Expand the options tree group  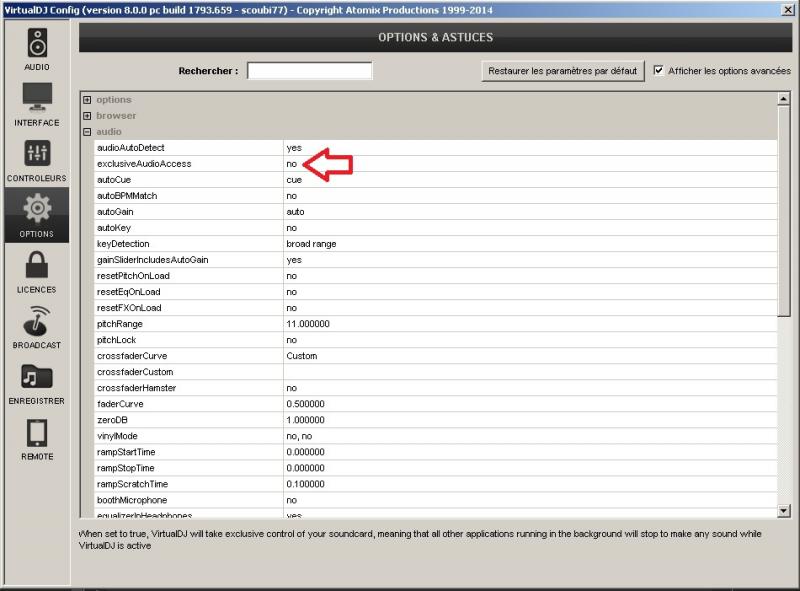click(87, 100)
